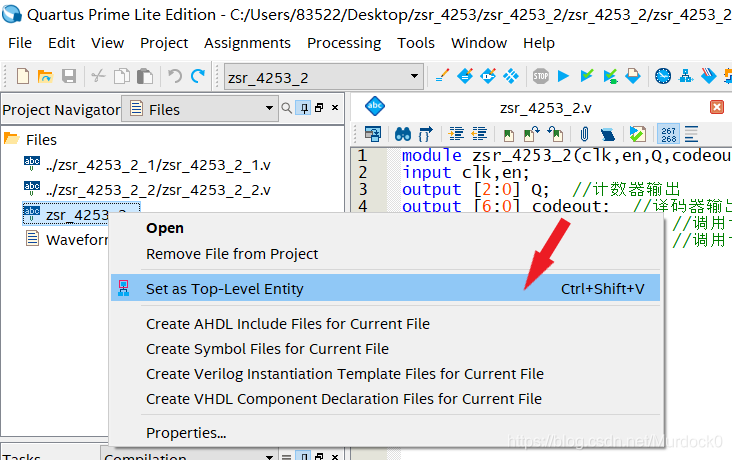Choose Create Symbol Files for Current File
Image resolution: width=732 pixels, height=460 pixels.
coord(385,349)
